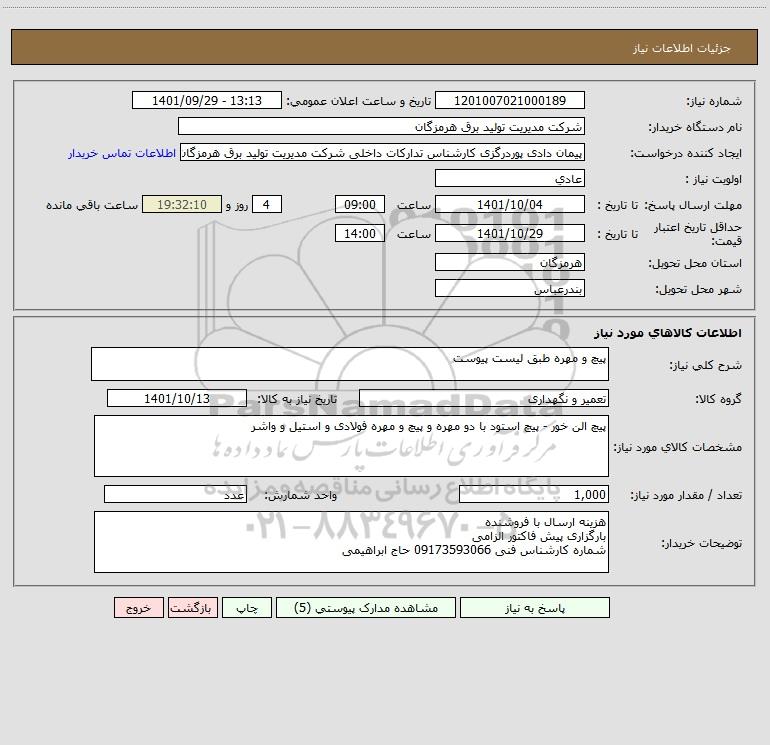Click the label ایجاد کننده درخواست
The image size is (770, 745).
[x=686, y=153]
